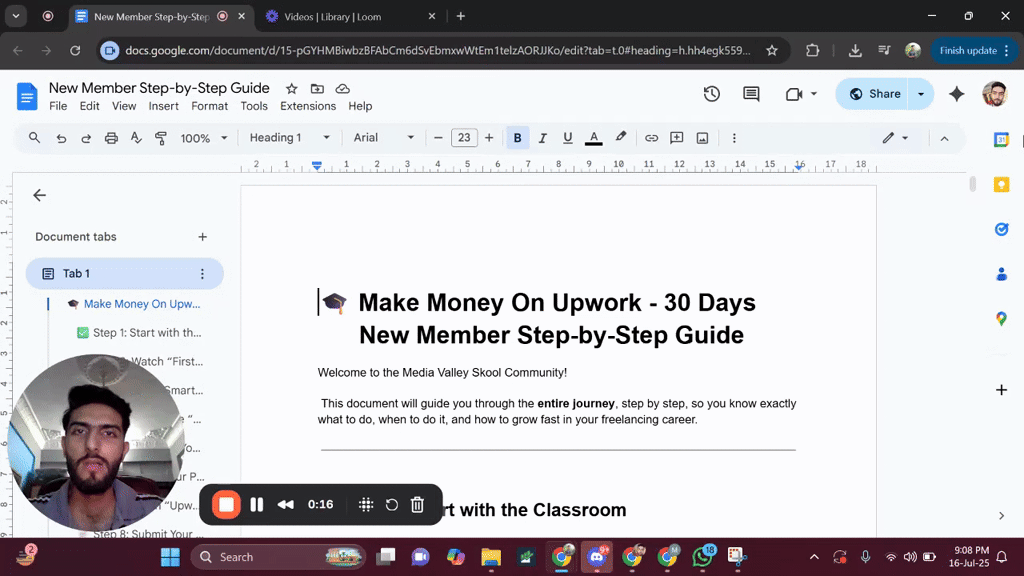The height and width of the screenshot is (576, 1024).
Task: Open version history clock icon
Action: 712,94
